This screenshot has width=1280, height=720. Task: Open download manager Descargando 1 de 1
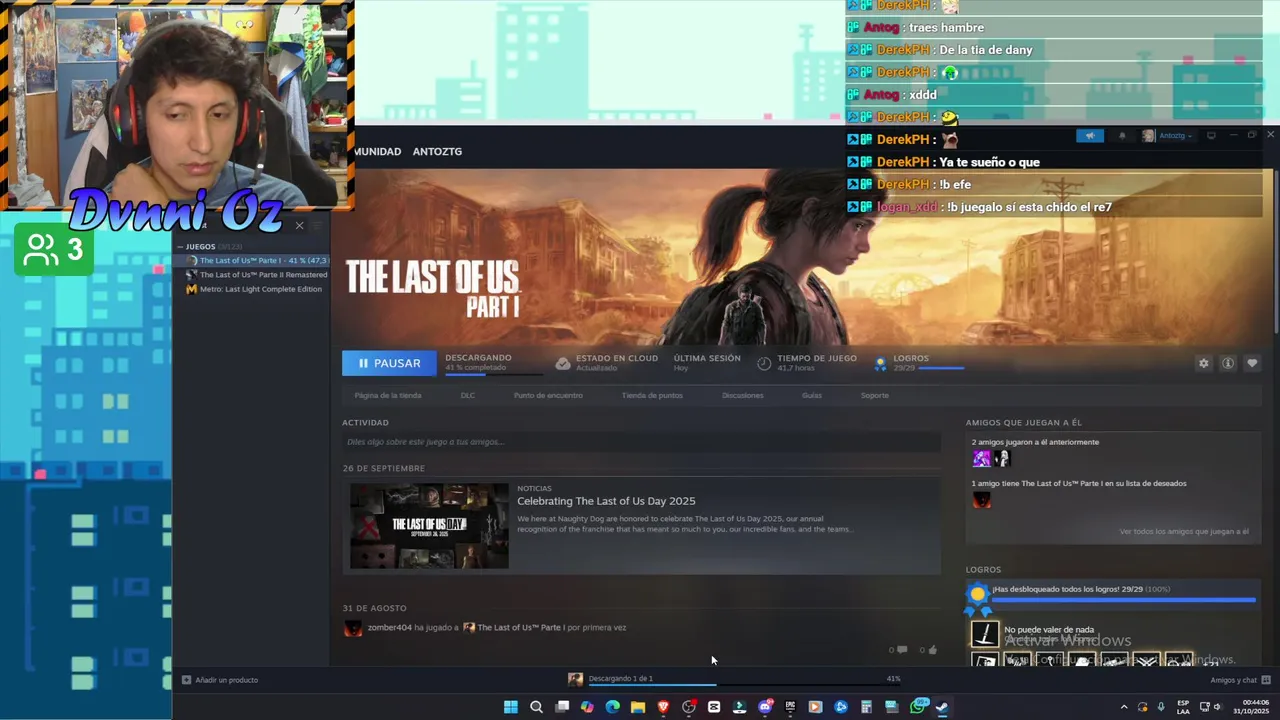(620, 678)
